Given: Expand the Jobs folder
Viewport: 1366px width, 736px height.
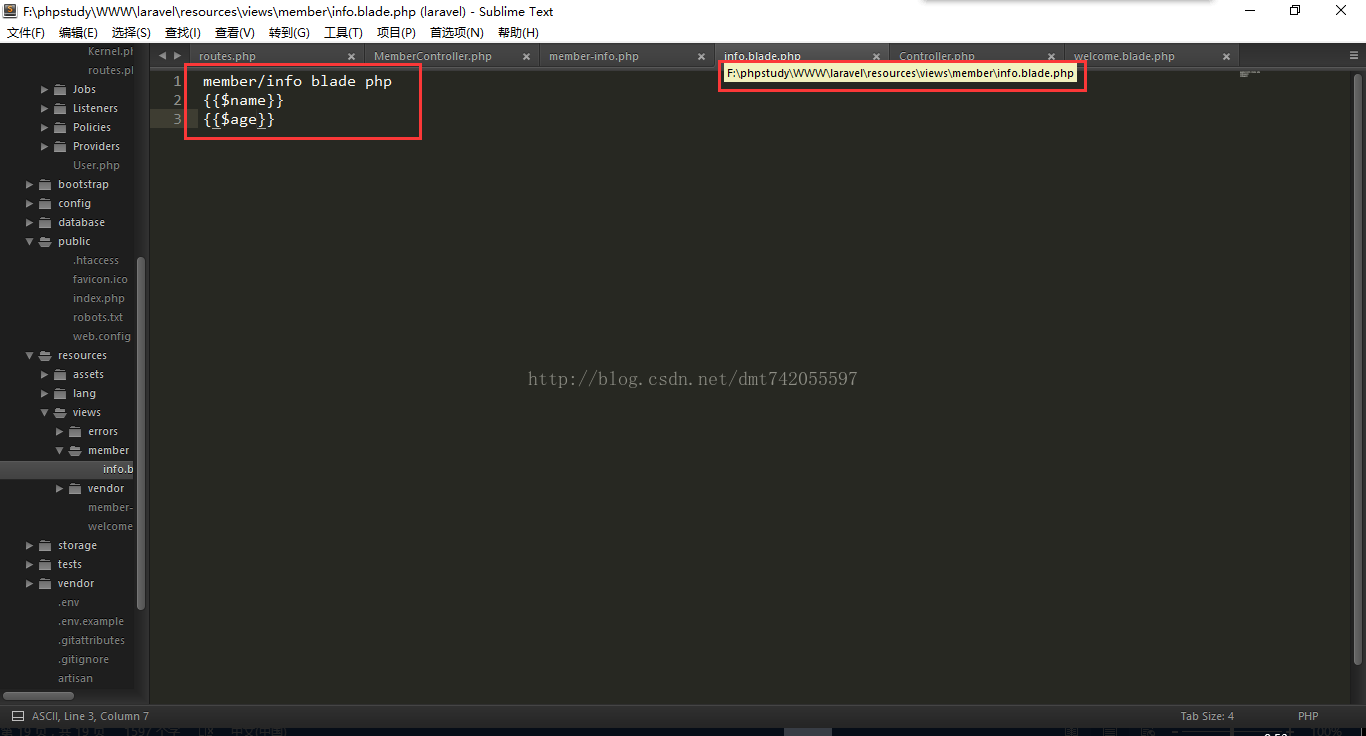Looking at the screenshot, I should tap(45, 89).
